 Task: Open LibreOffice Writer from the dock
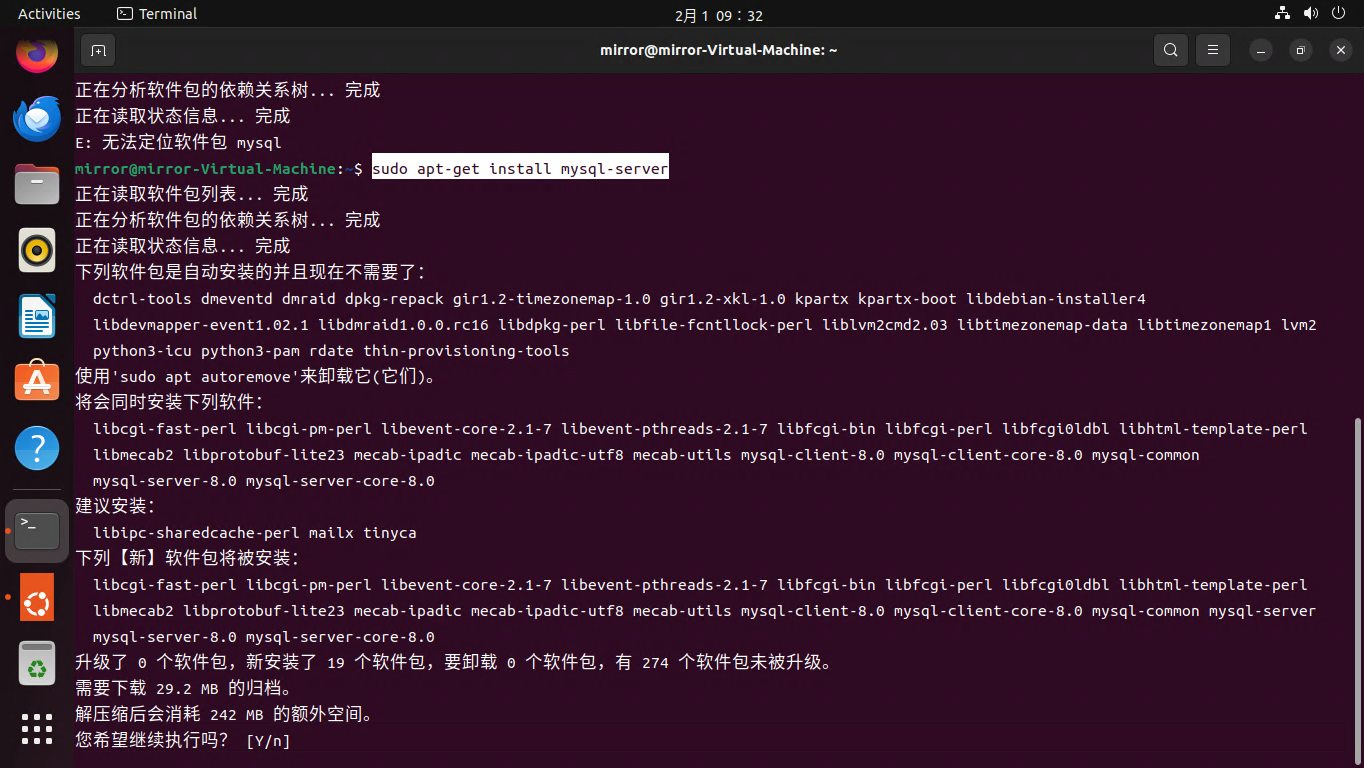pyautogui.click(x=37, y=316)
